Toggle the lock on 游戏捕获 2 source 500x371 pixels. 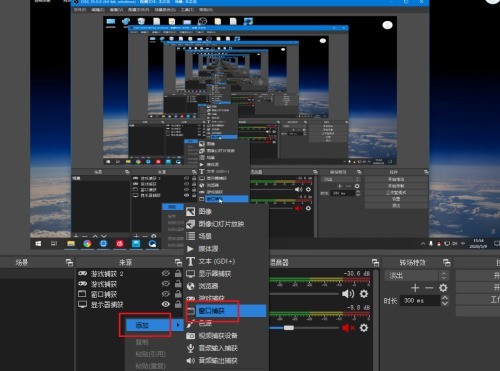(x=178, y=273)
